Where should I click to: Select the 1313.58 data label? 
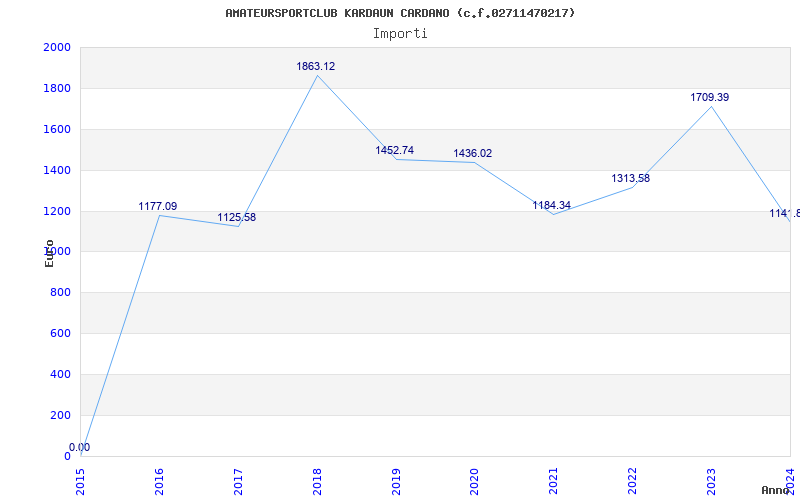pos(631,179)
